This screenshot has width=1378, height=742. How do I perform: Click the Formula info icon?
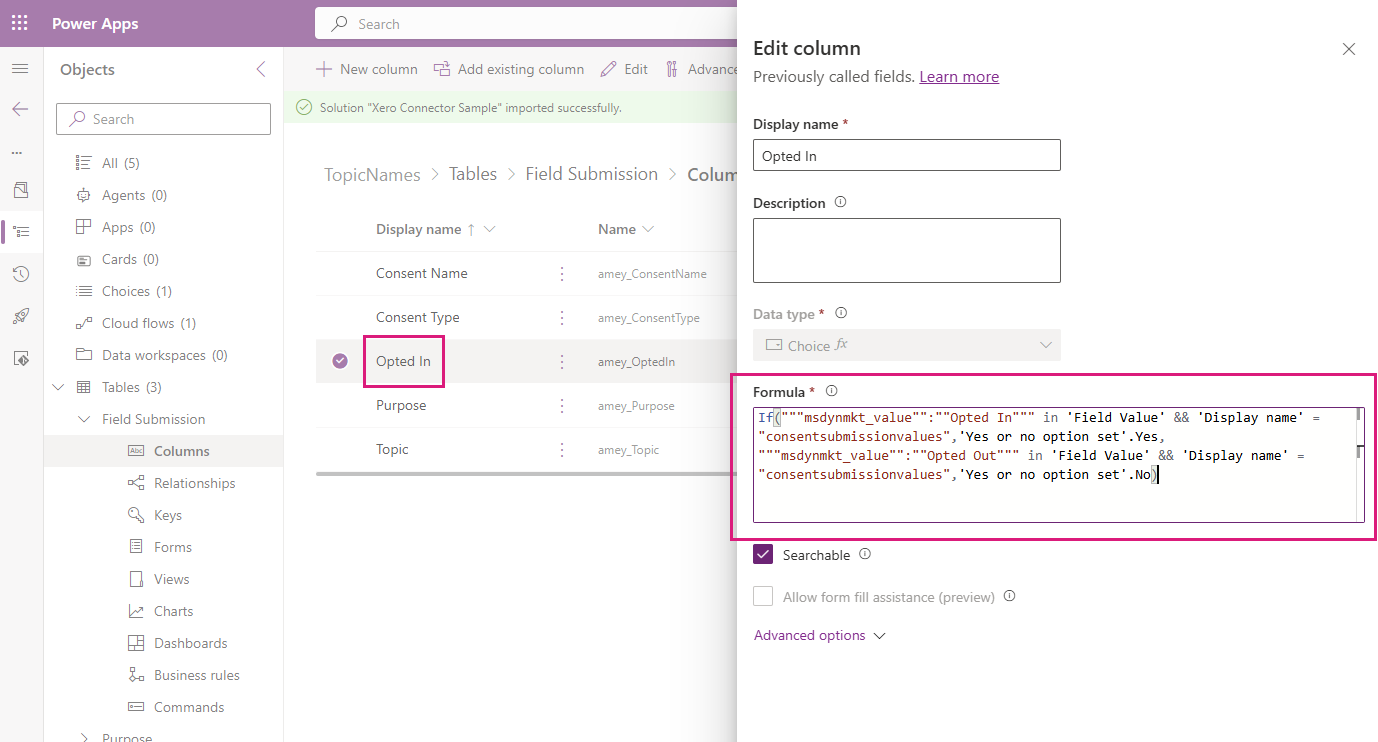point(831,391)
